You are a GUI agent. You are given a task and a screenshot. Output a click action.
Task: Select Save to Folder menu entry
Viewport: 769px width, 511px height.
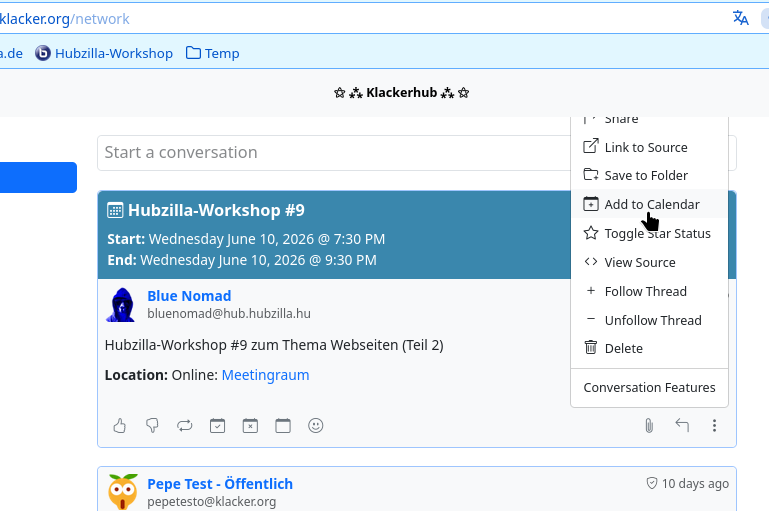(649, 175)
